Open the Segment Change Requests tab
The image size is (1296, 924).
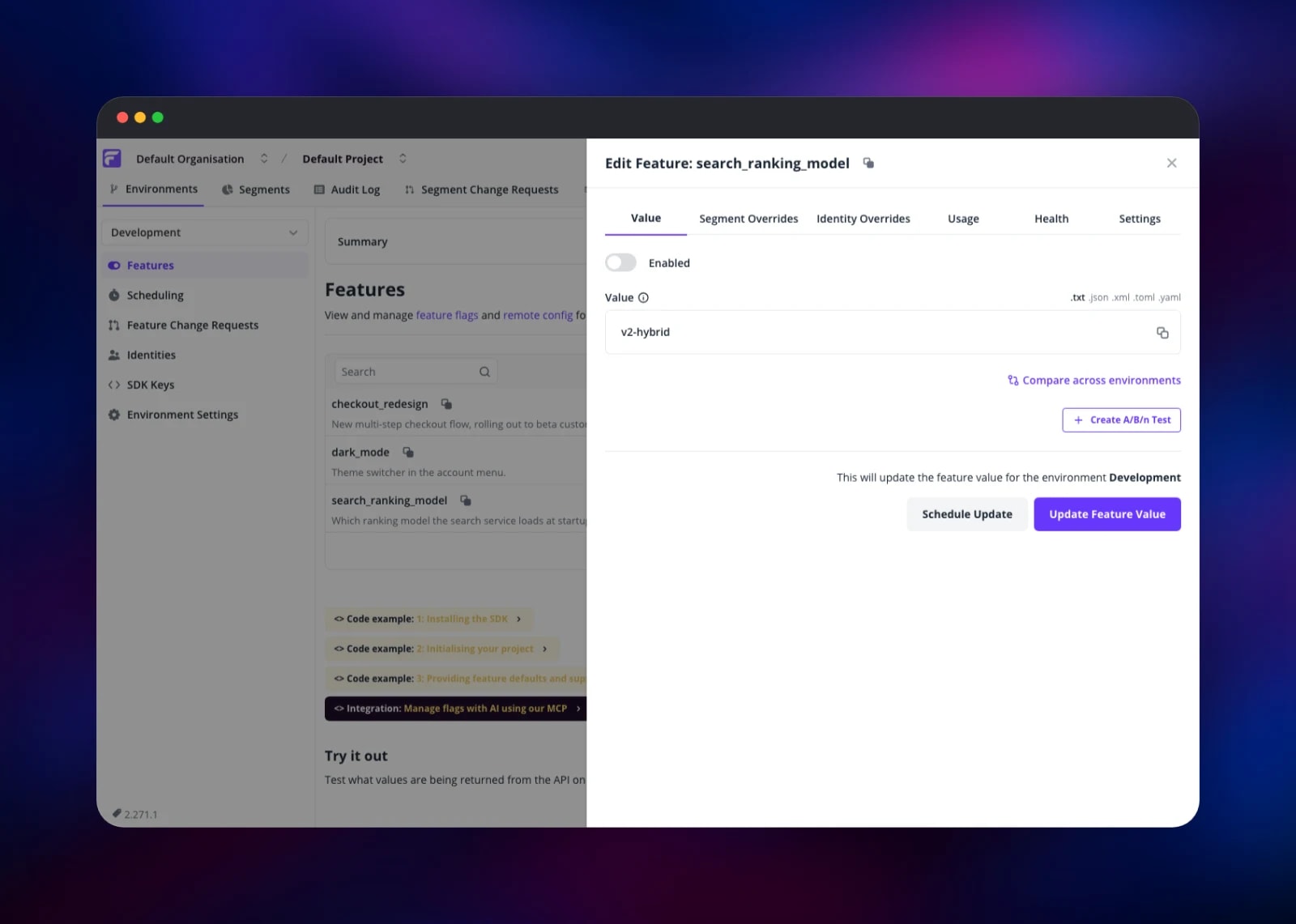(482, 189)
